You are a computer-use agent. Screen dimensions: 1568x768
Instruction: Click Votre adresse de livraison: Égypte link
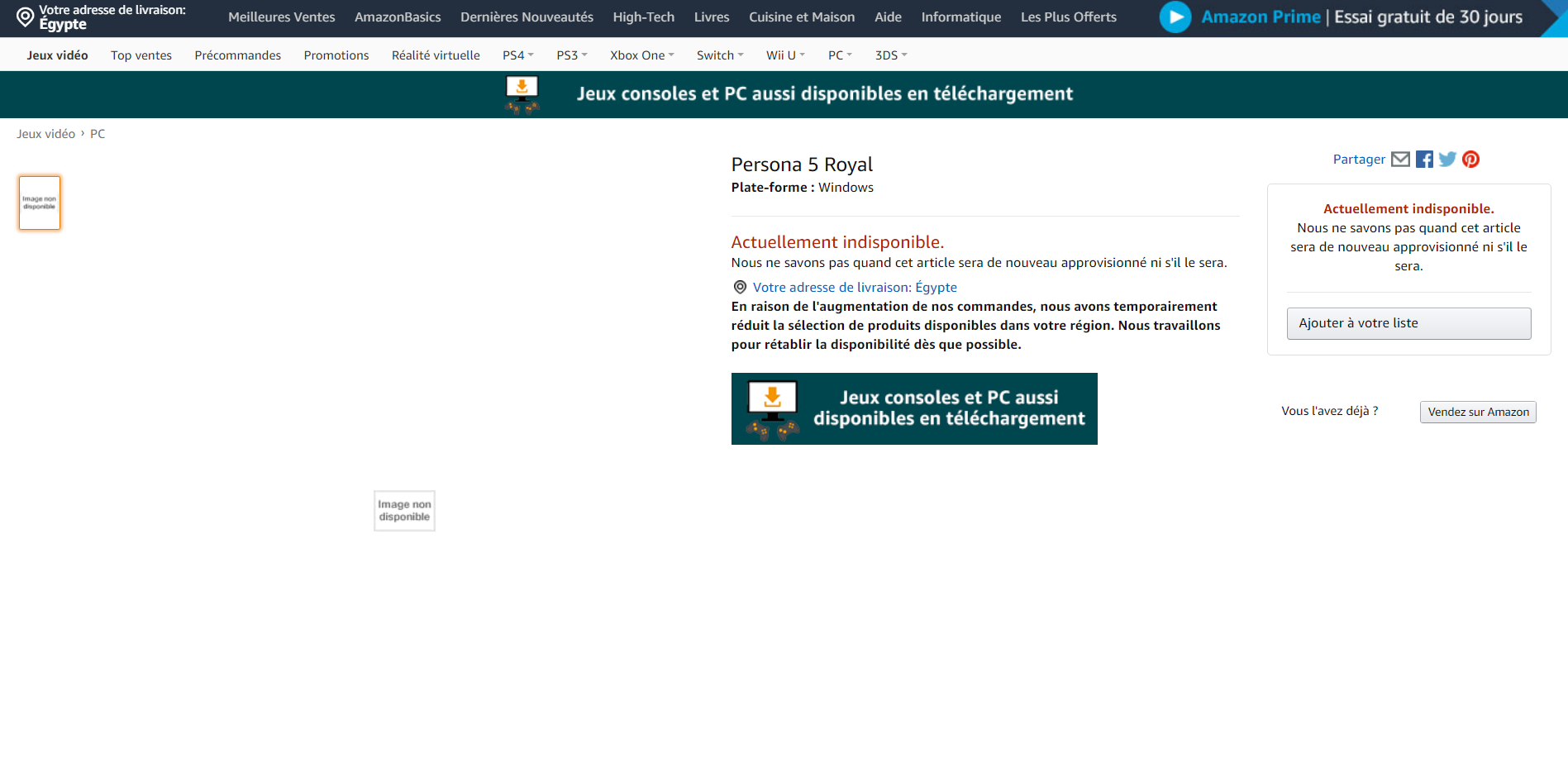(855, 287)
